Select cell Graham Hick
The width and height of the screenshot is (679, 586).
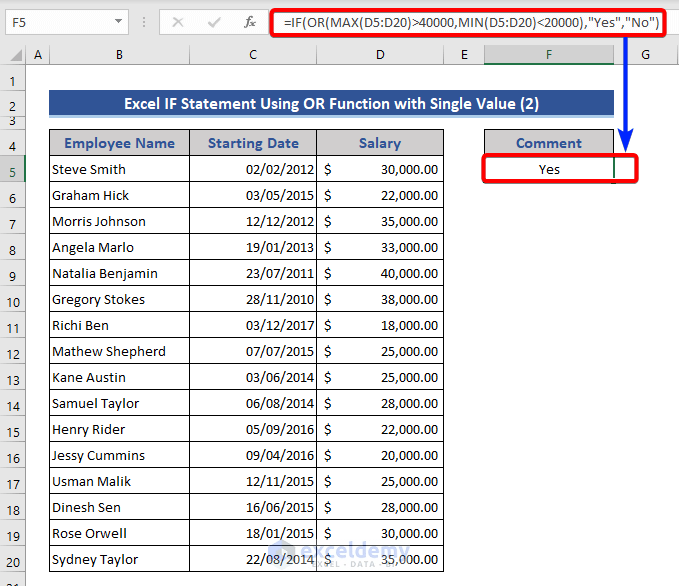120,195
